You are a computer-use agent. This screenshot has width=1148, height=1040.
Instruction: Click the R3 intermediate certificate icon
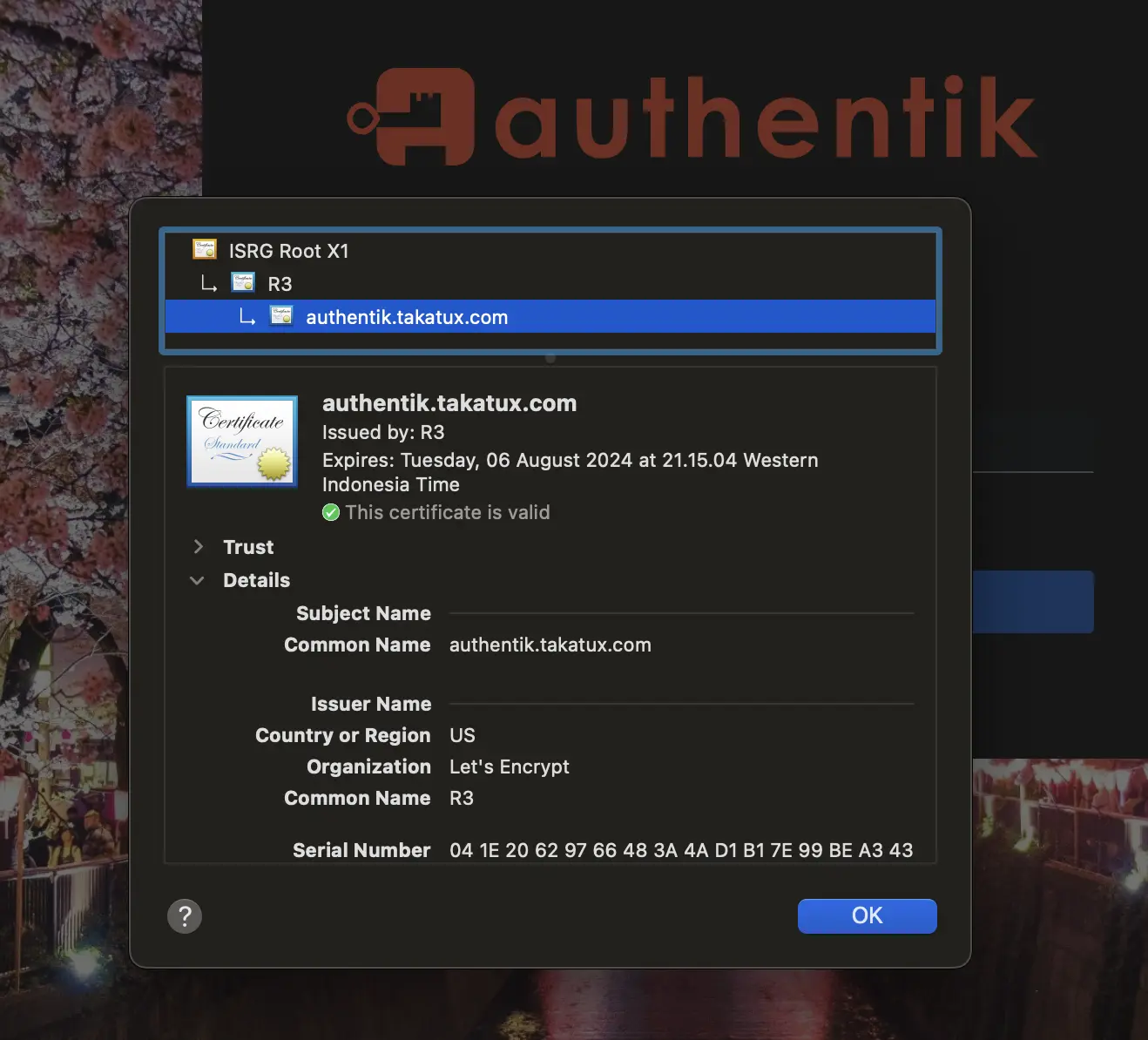(243, 283)
